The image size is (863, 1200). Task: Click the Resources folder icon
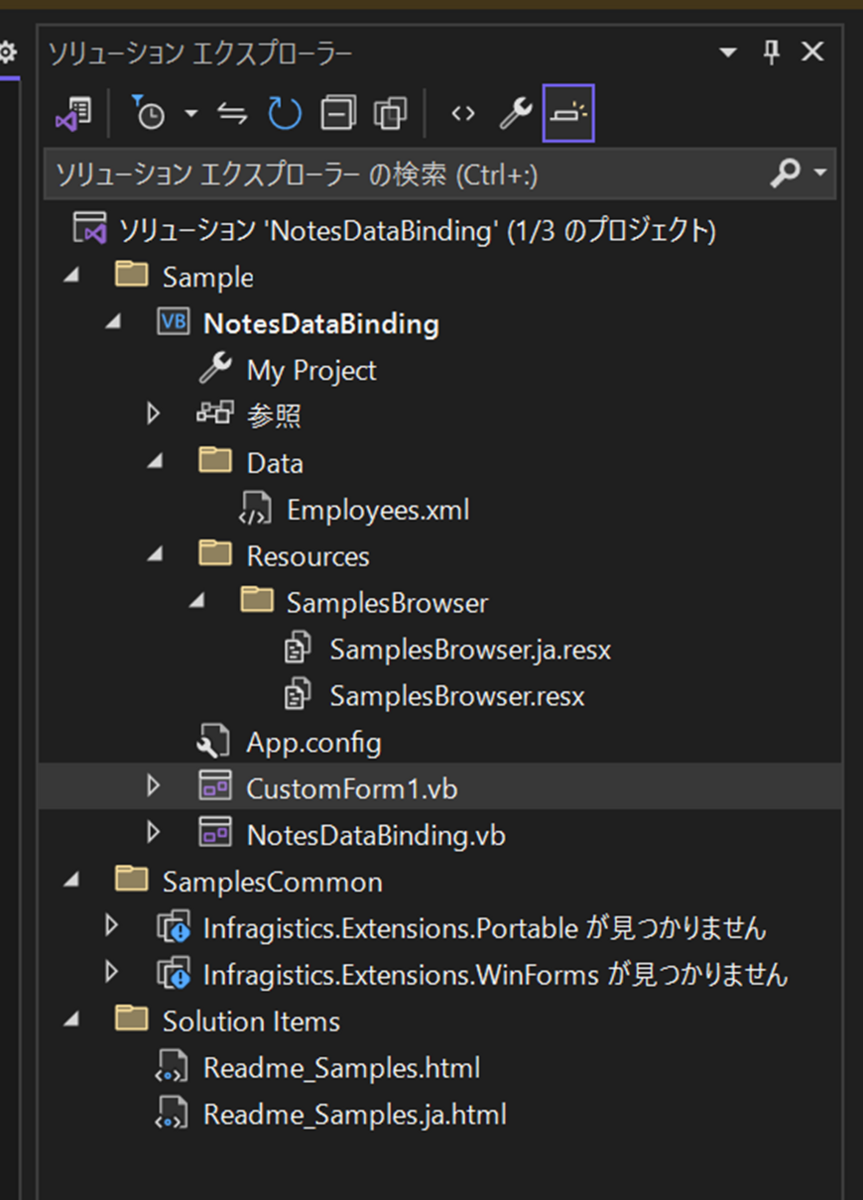click(x=215, y=554)
